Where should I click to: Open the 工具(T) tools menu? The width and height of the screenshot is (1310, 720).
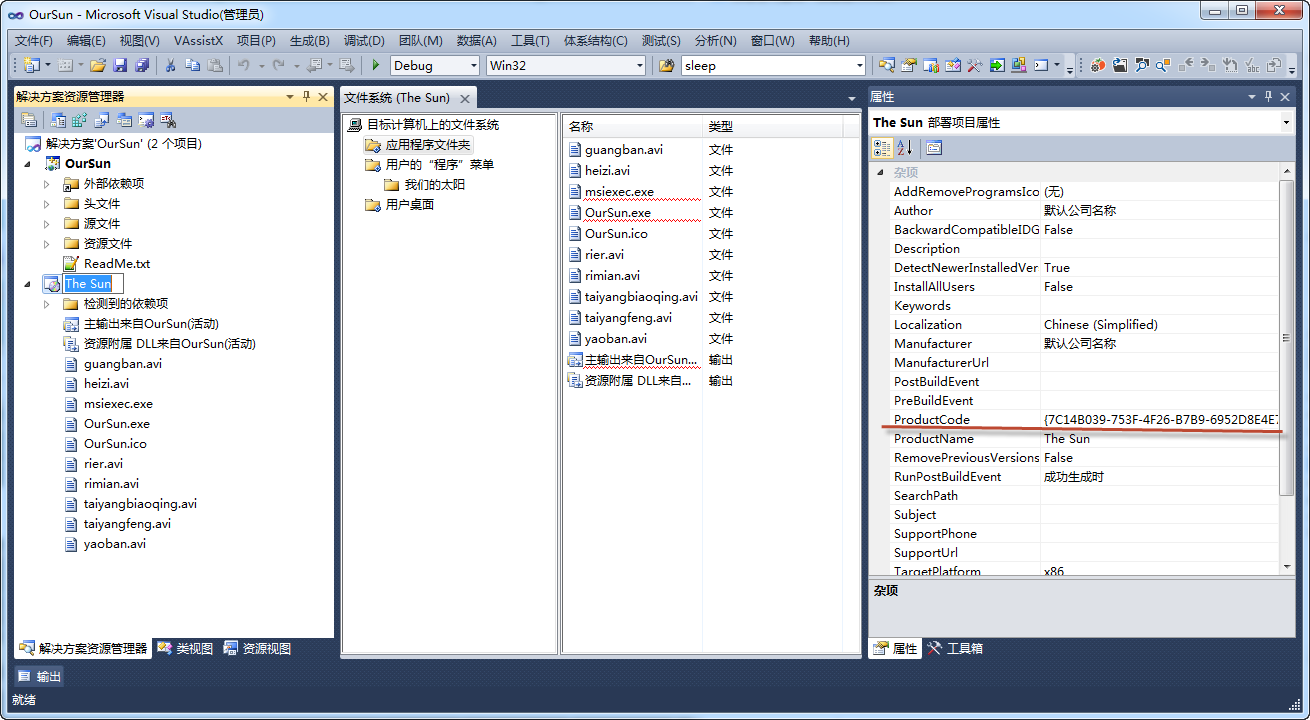coord(530,40)
